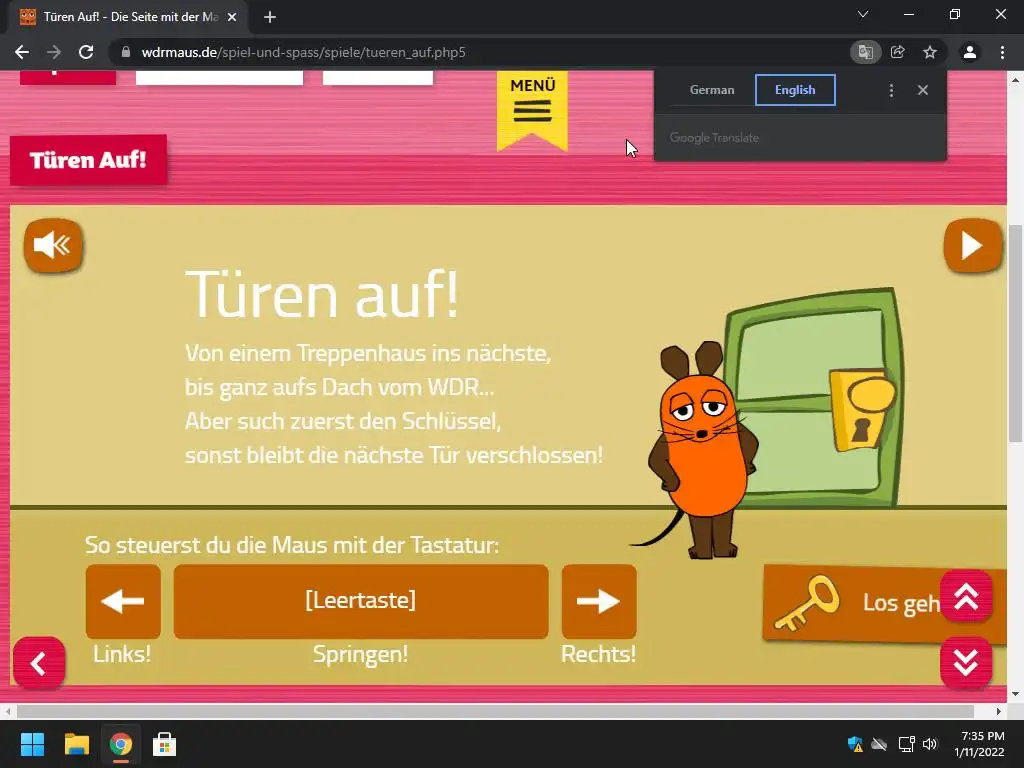1024x768 pixels.
Task: Click the 'Rechts!' label
Action: click(x=598, y=654)
